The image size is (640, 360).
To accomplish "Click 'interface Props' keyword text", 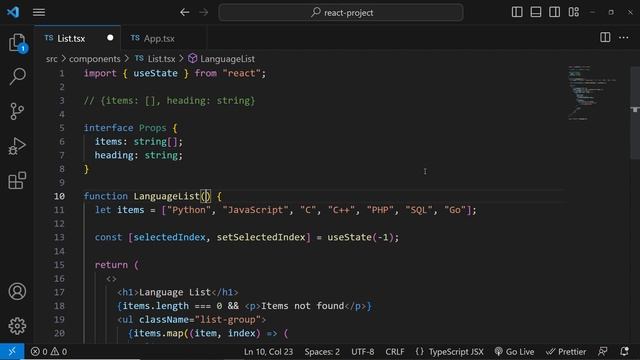I will point(125,128).
